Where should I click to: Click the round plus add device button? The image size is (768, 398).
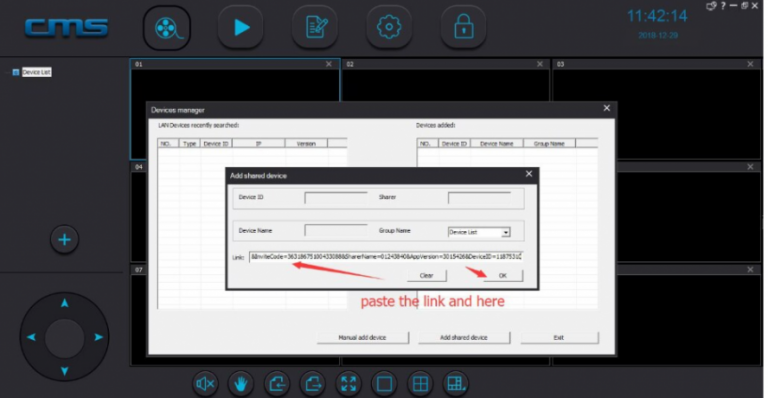(x=64, y=240)
